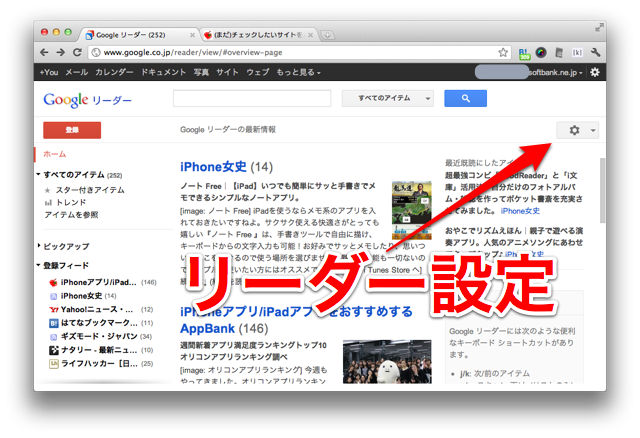The image size is (640, 438).
Task: Close the Google リーダー (252) tab
Action: (x=192, y=35)
